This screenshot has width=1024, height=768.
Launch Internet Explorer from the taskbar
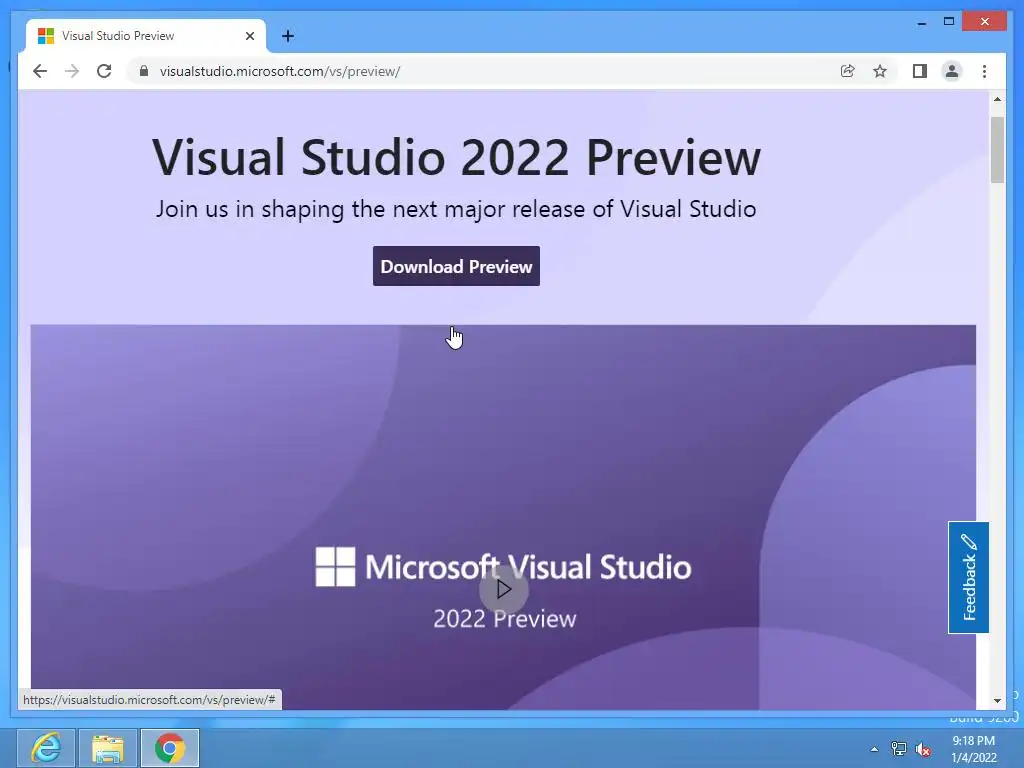pyautogui.click(x=46, y=748)
